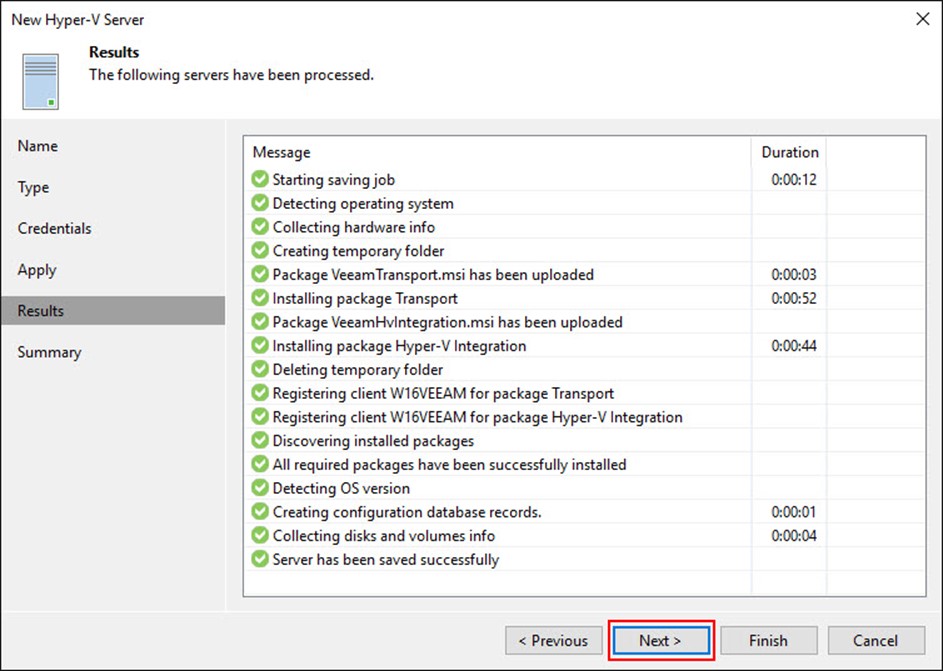Viewport: 943px width, 671px height.
Task: Click the server icon in the header
Action: [40, 82]
